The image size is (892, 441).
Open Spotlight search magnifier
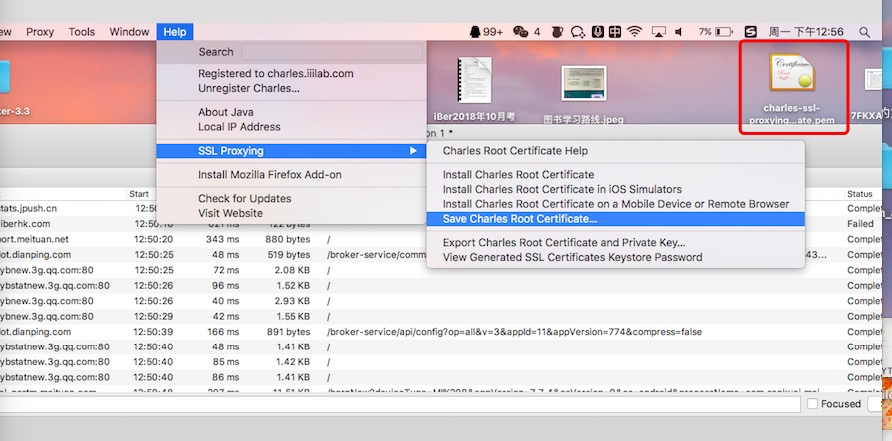pyautogui.click(x=864, y=32)
